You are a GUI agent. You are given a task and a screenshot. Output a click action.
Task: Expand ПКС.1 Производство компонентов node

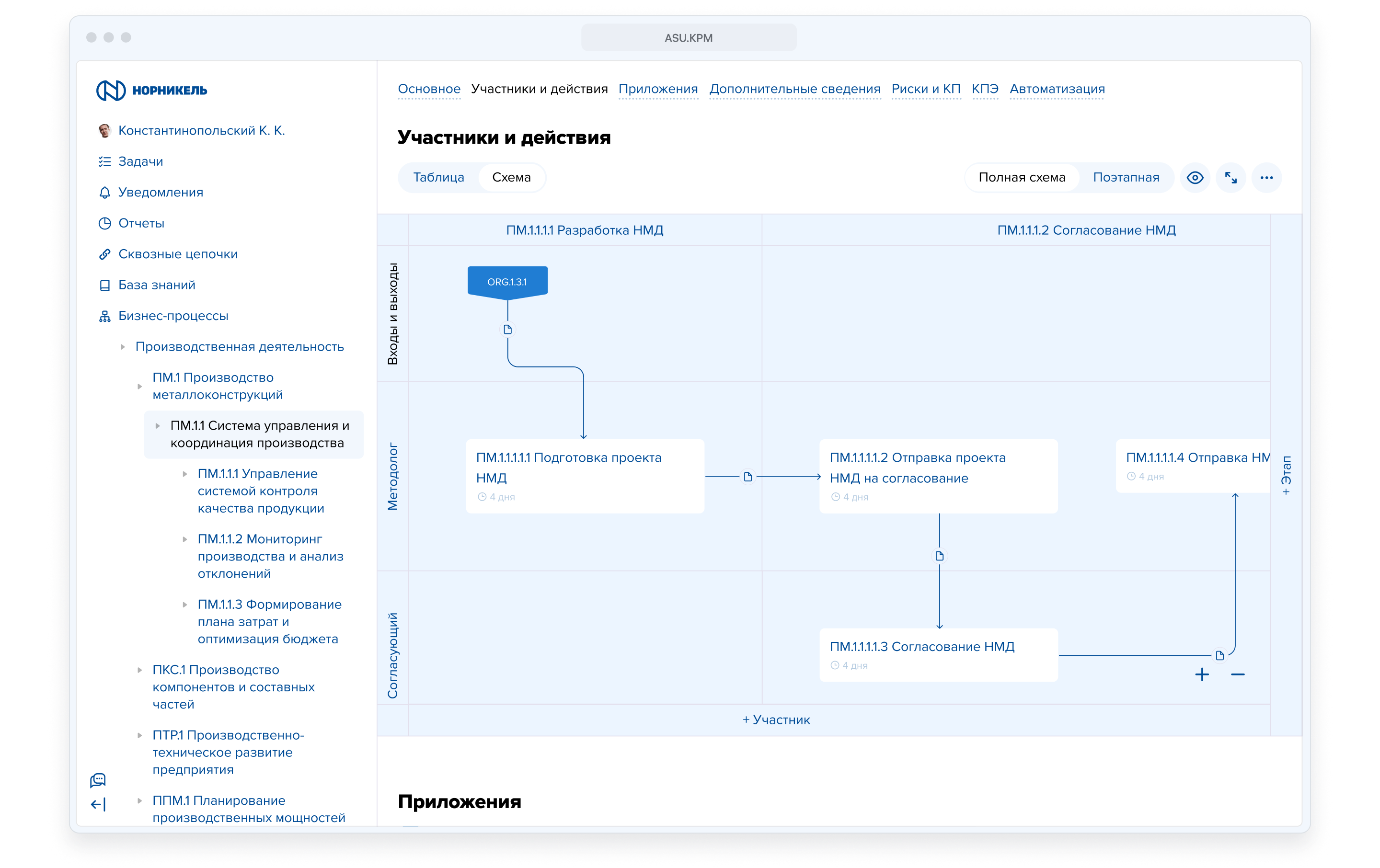click(x=139, y=670)
